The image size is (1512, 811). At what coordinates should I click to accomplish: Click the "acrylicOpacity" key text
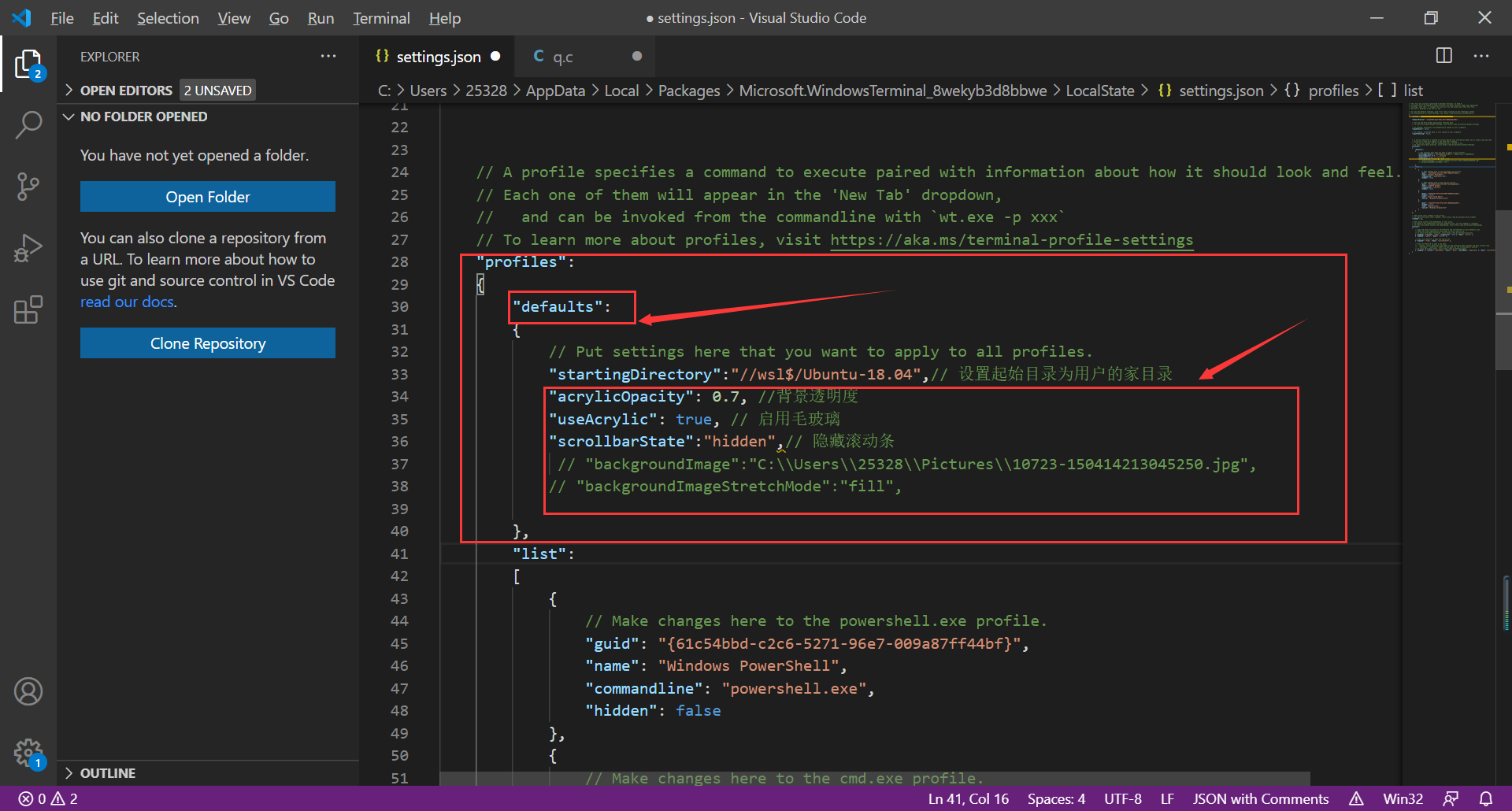coord(621,396)
